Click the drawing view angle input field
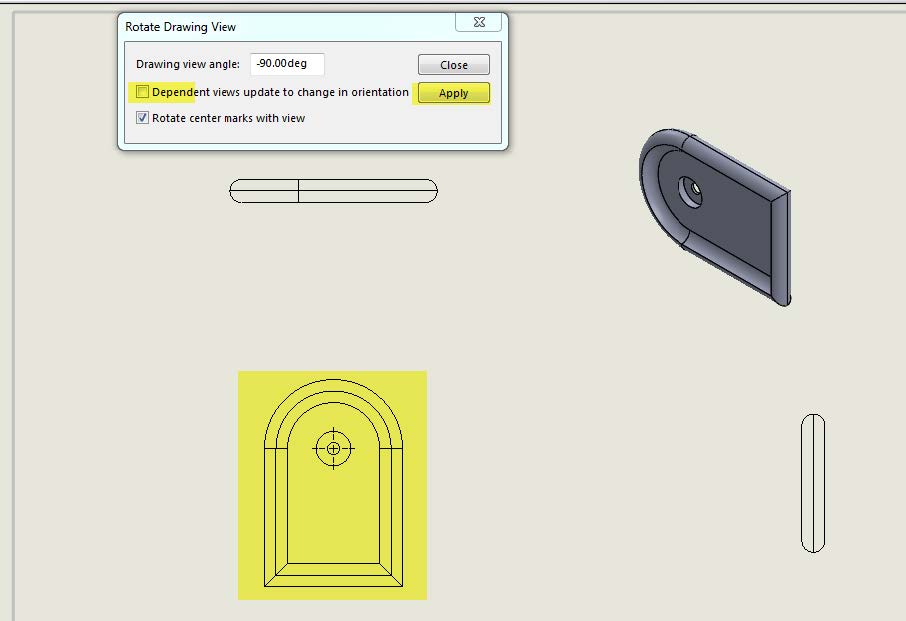This screenshot has width=906, height=621. tap(288, 63)
